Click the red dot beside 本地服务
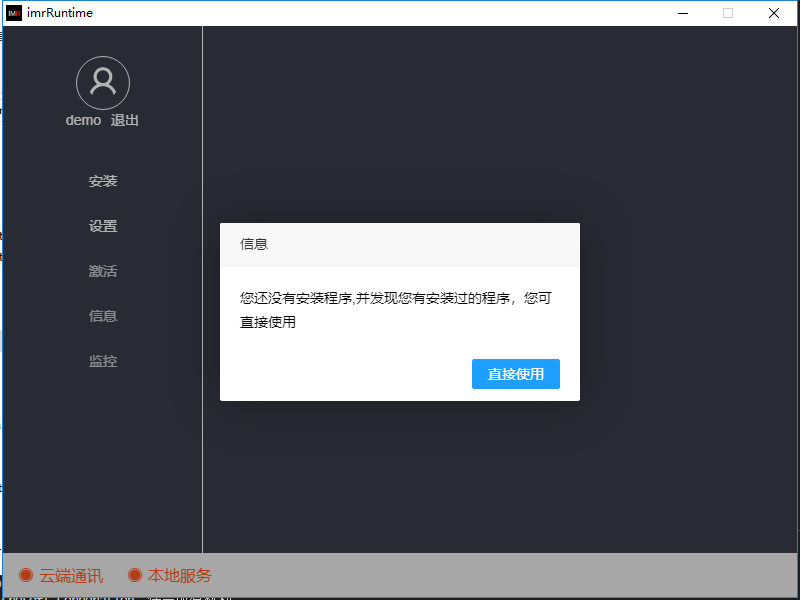This screenshot has height=600, width=800. coord(135,575)
